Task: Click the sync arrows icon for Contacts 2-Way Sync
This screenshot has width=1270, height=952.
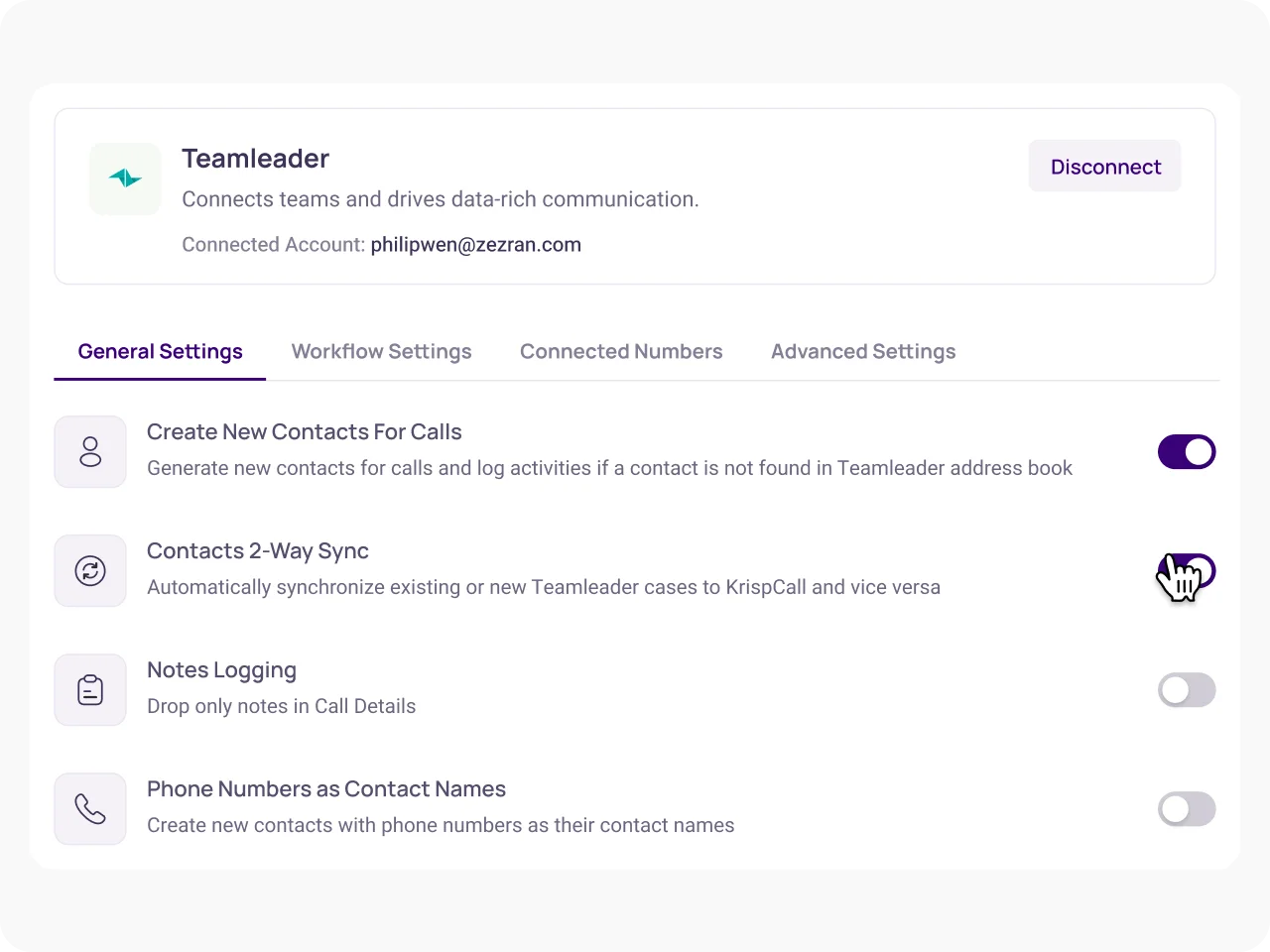Action: pyautogui.click(x=90, y=571)
